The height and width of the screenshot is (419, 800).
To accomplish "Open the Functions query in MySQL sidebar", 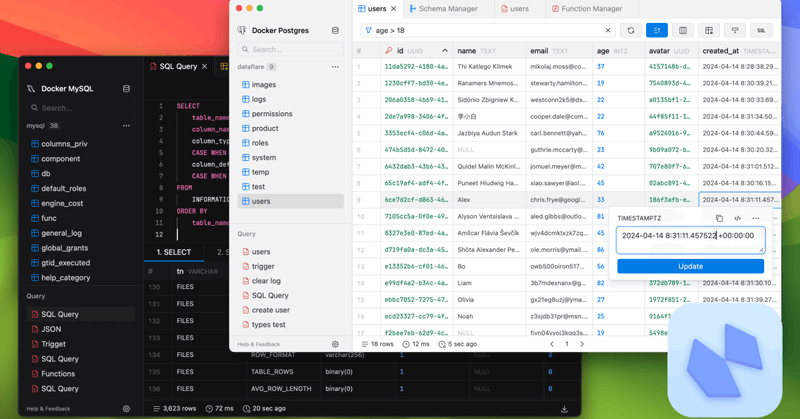I will pos(81,374).
